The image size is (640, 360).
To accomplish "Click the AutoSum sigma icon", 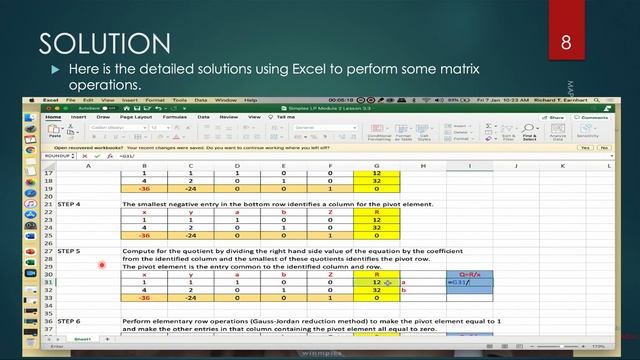I will tap(489, 126).
